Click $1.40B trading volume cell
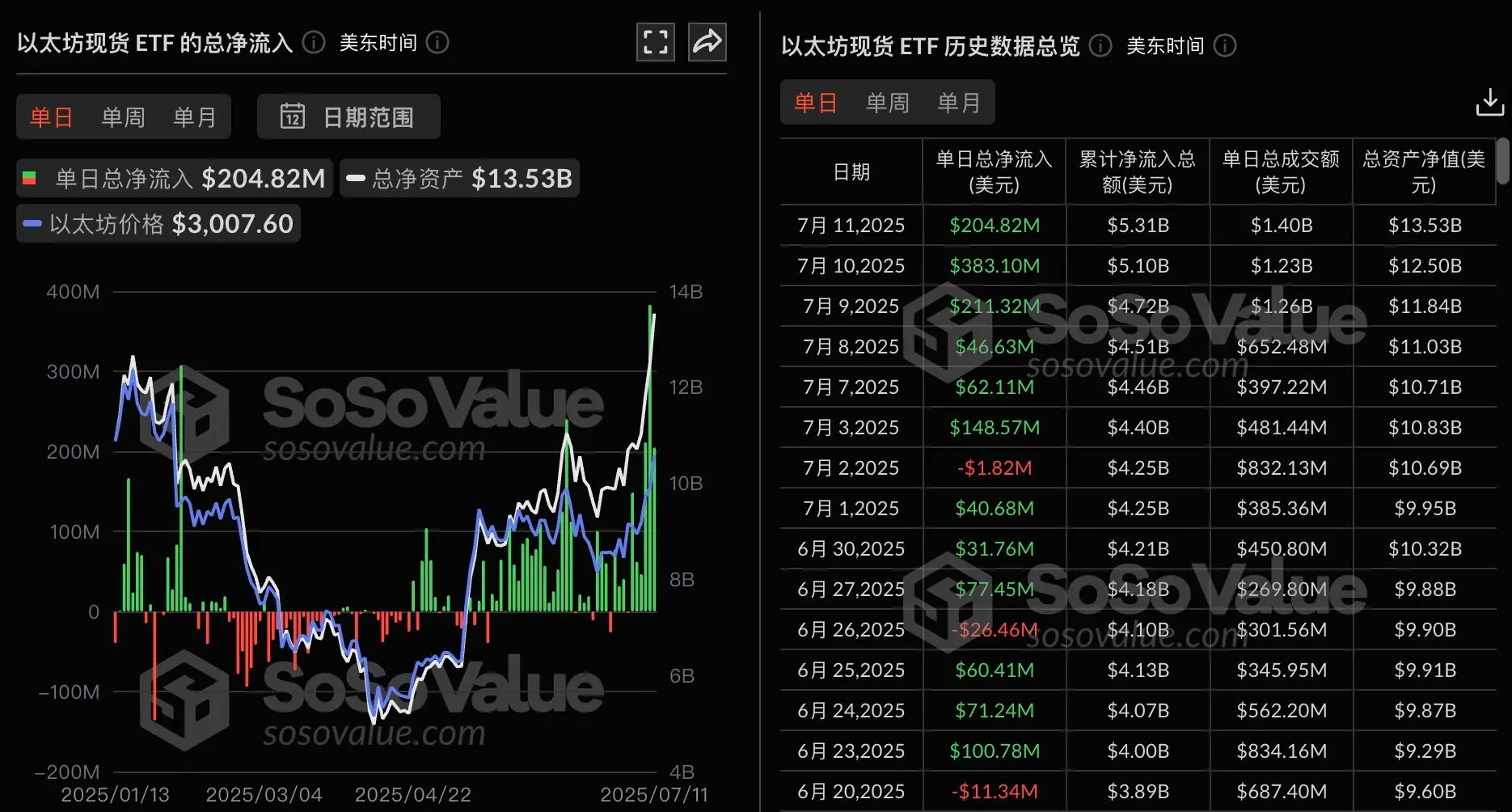Screen dimensions: 1512x812 (1282, 225)
